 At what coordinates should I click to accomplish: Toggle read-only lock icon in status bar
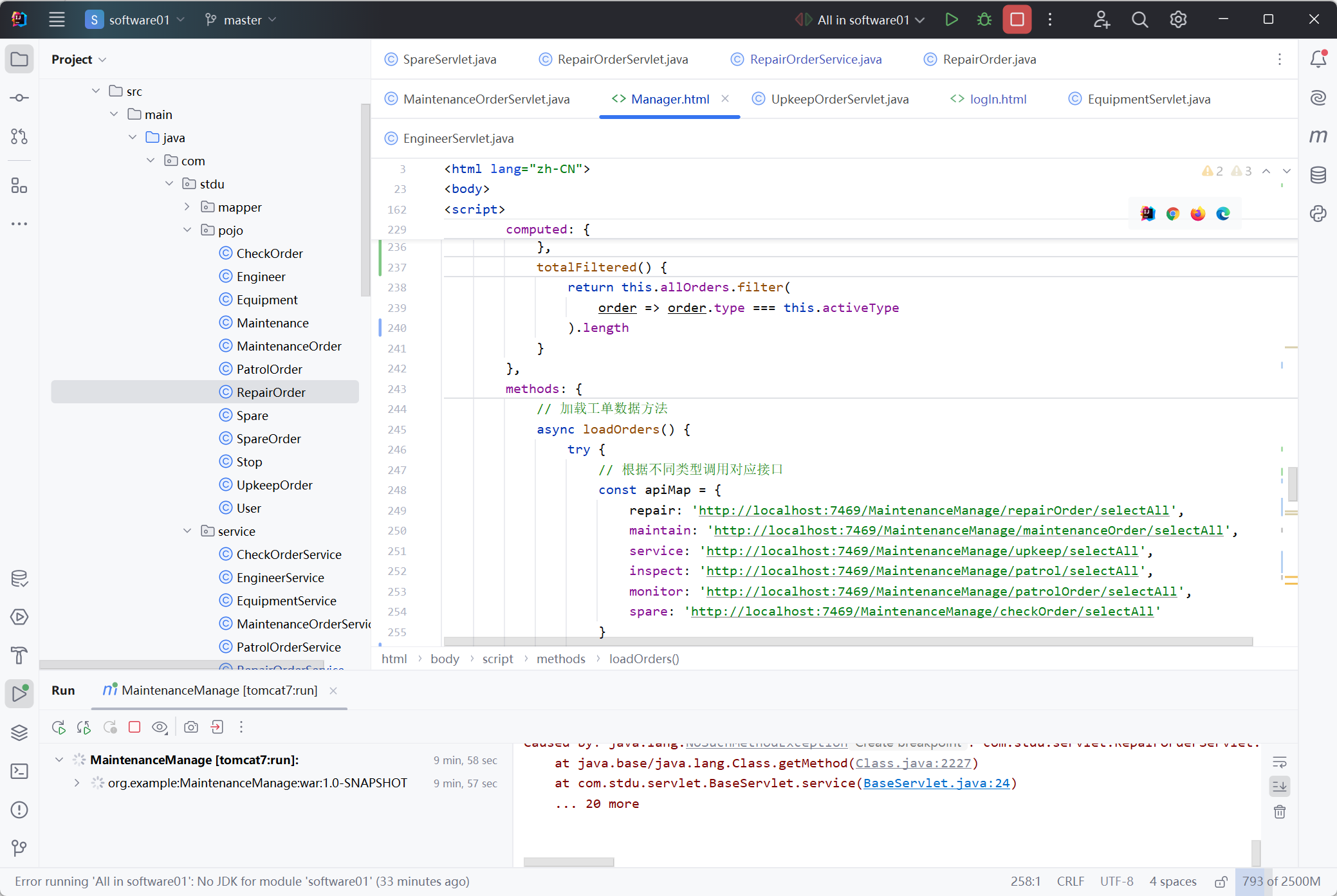point(1221,881)
